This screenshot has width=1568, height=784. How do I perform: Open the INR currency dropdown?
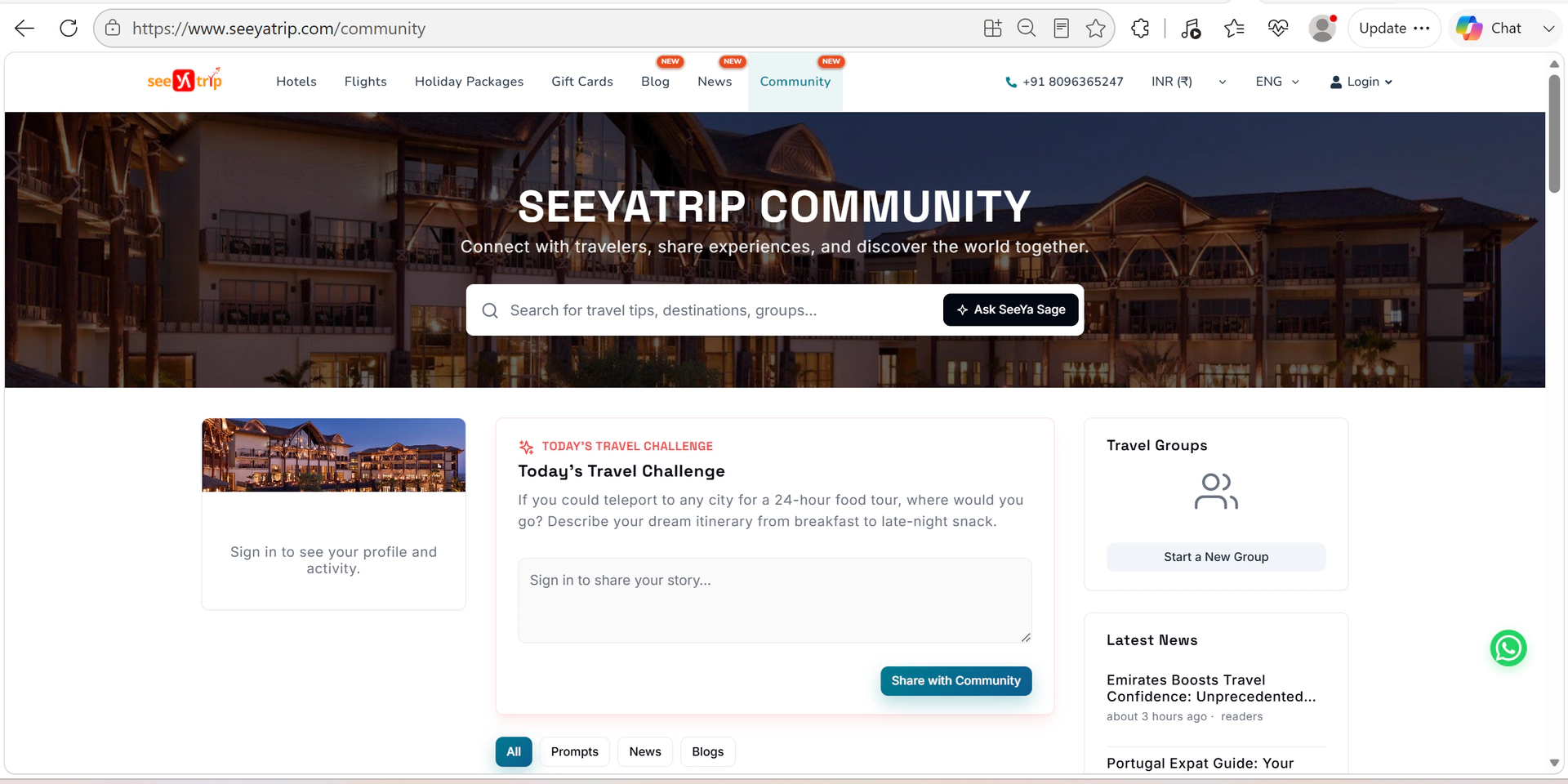1188,82
